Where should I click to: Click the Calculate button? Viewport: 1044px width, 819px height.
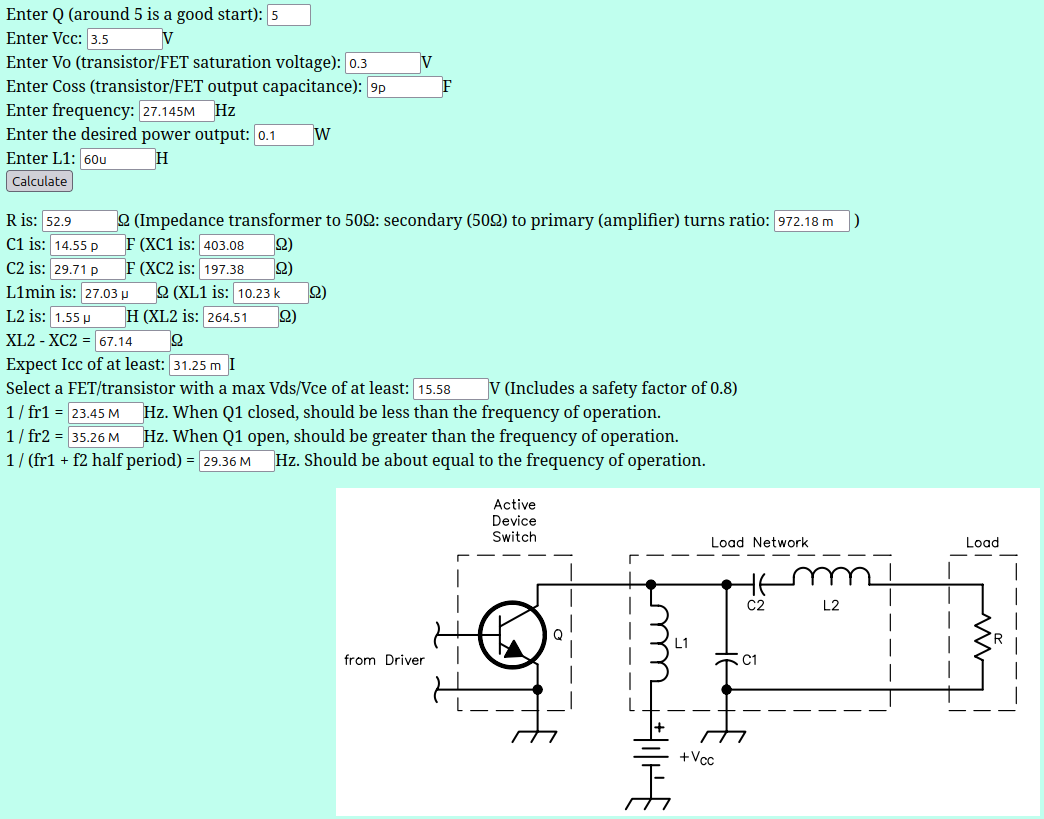point(39,181)
